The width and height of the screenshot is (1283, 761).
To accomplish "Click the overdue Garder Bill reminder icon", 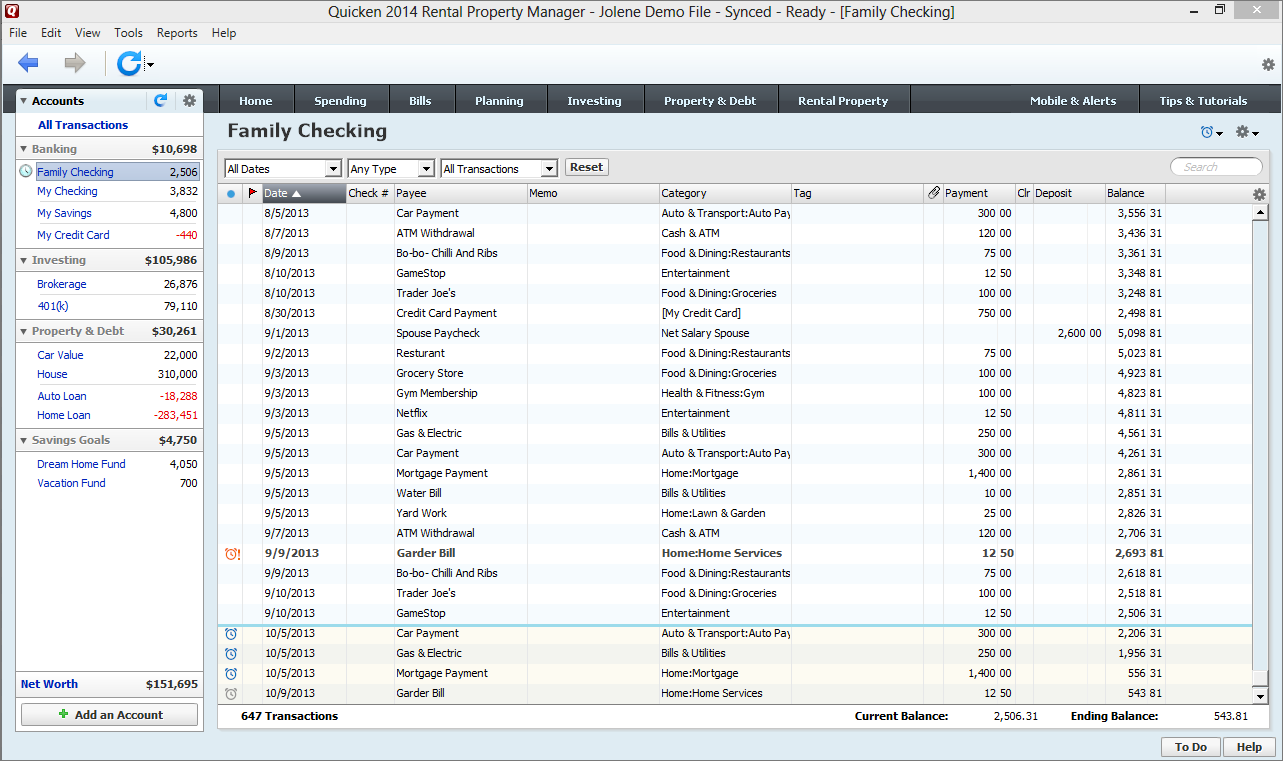I will click(x=232, y=553).
